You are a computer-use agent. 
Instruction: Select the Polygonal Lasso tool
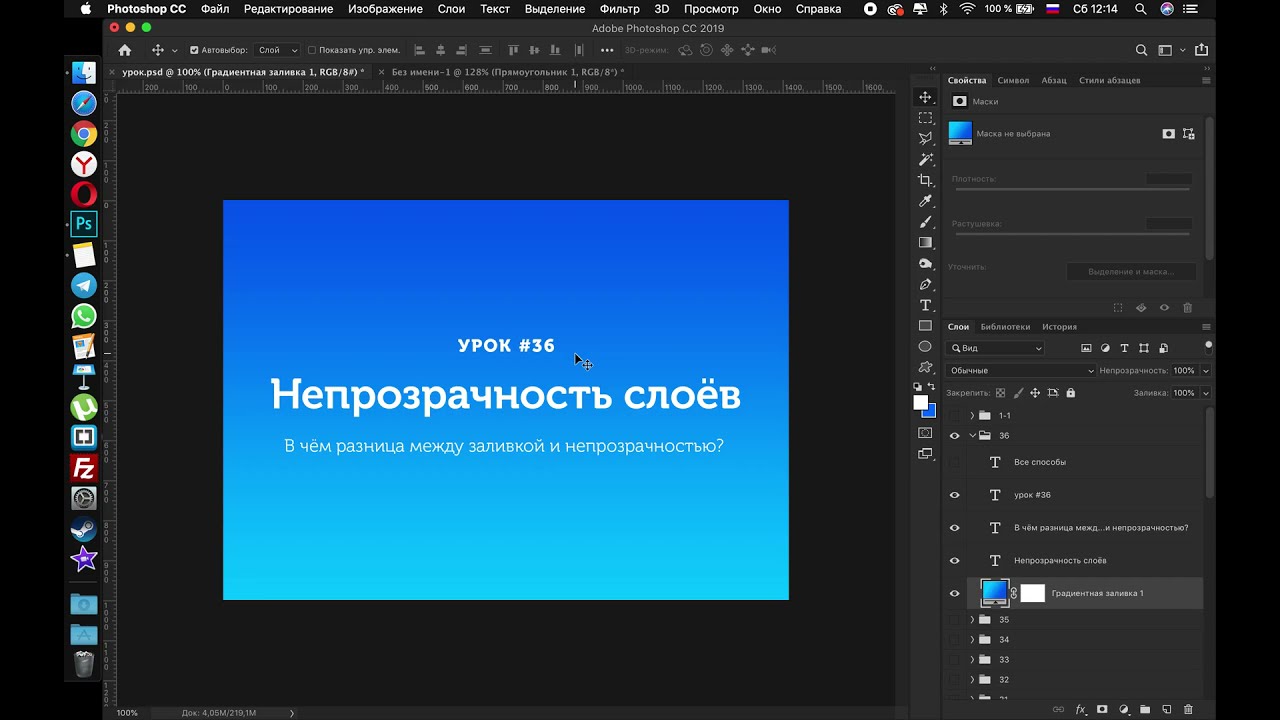coord(925,138)
